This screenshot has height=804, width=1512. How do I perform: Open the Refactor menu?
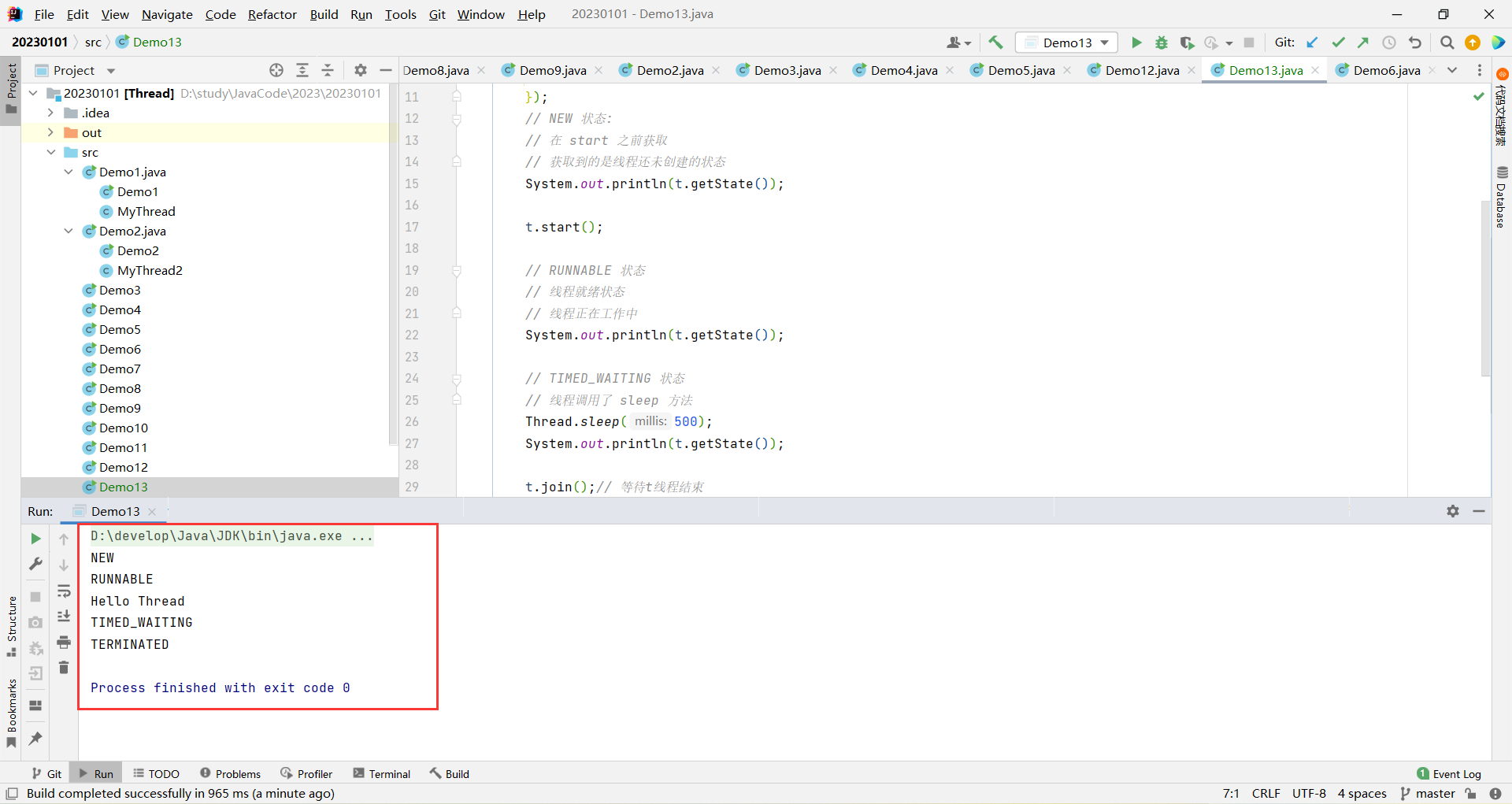272,14
